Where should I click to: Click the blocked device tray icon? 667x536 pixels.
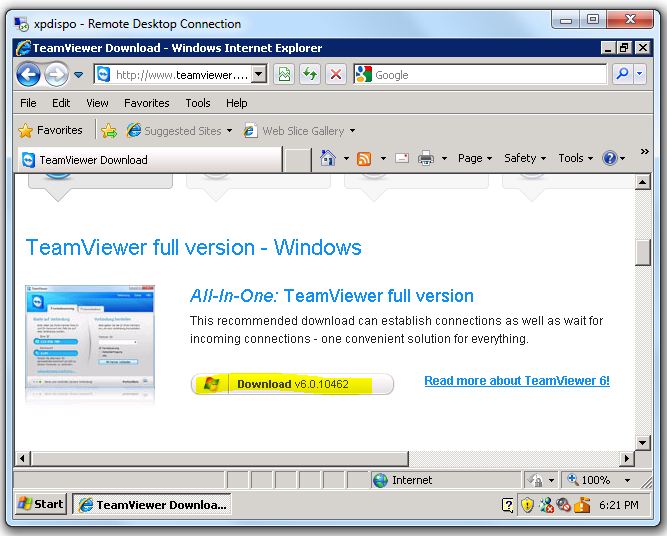(564, 505)
